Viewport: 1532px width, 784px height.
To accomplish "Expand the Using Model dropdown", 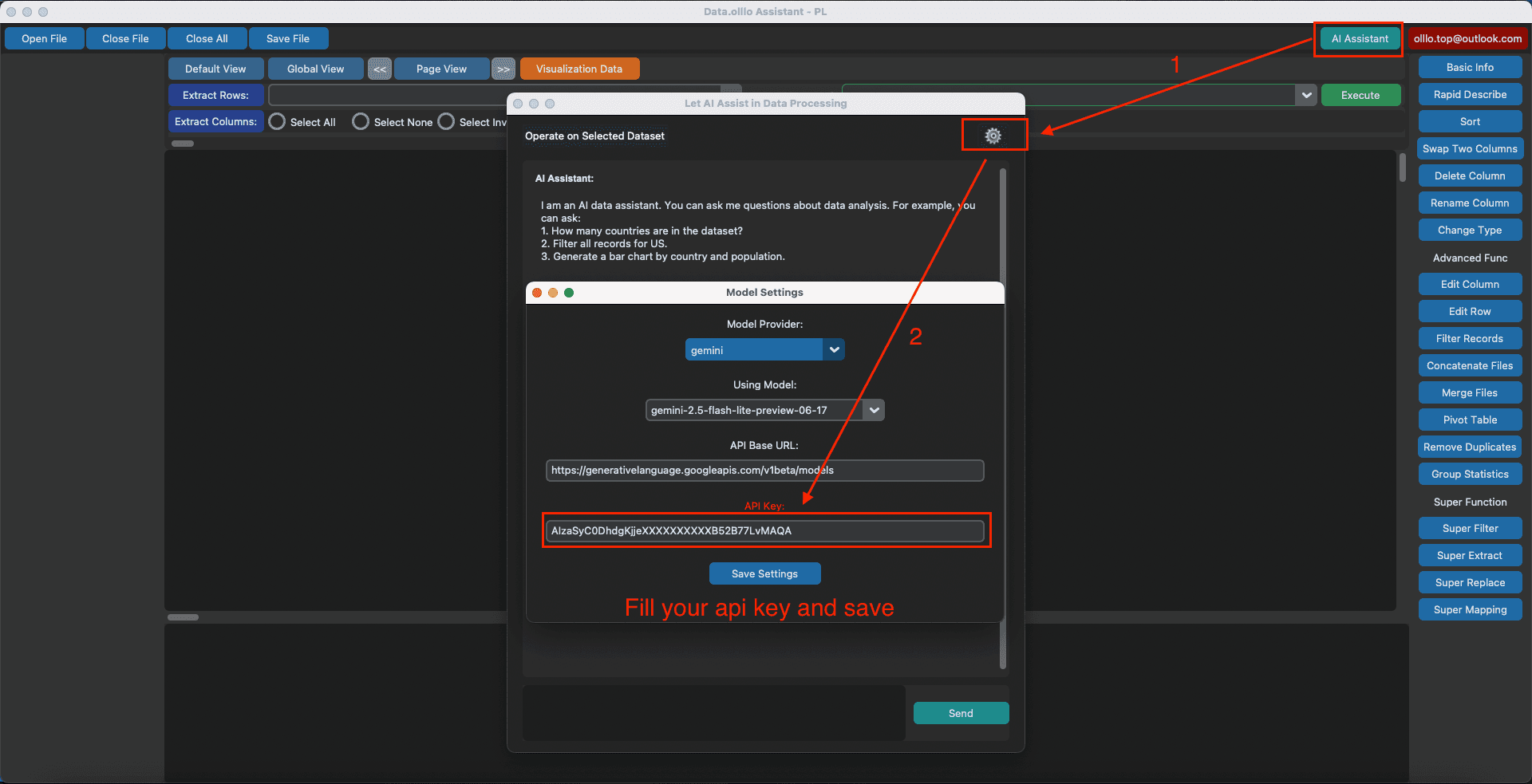I will [873, 410].
